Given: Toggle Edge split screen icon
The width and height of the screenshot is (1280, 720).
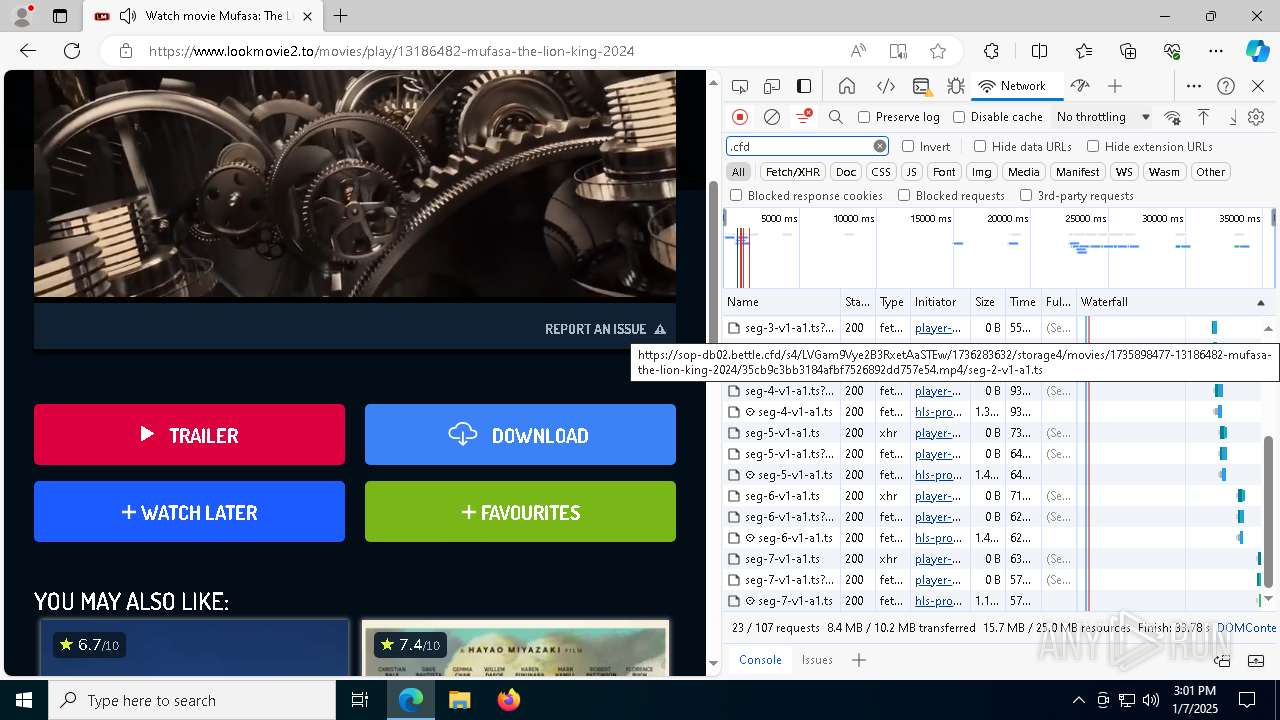Looking at the screenshot, I should [x=1039, y=51].
